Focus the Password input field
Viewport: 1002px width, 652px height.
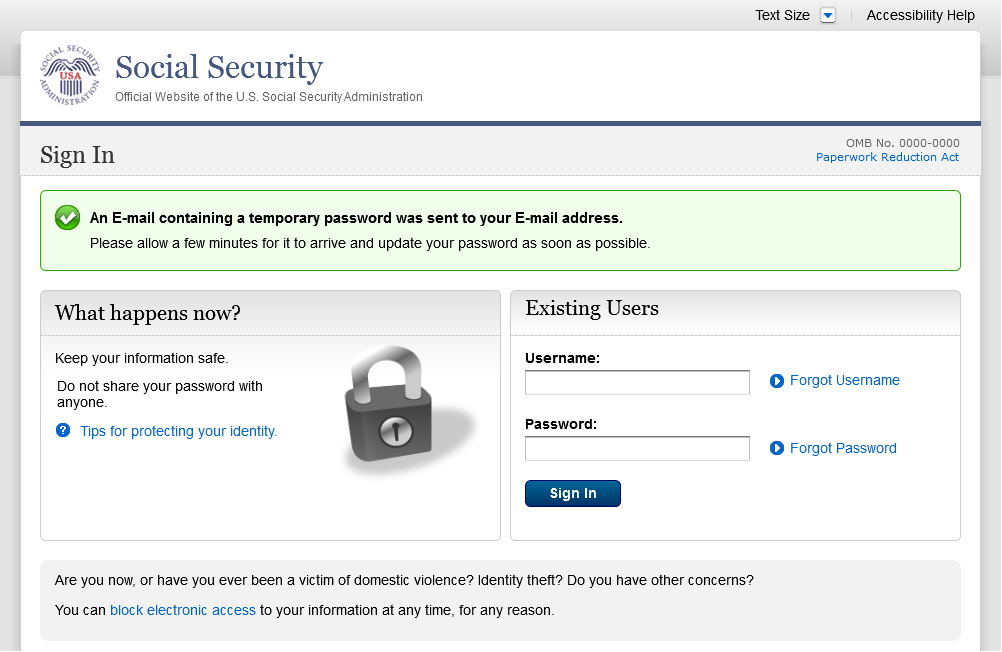(637, 448)
